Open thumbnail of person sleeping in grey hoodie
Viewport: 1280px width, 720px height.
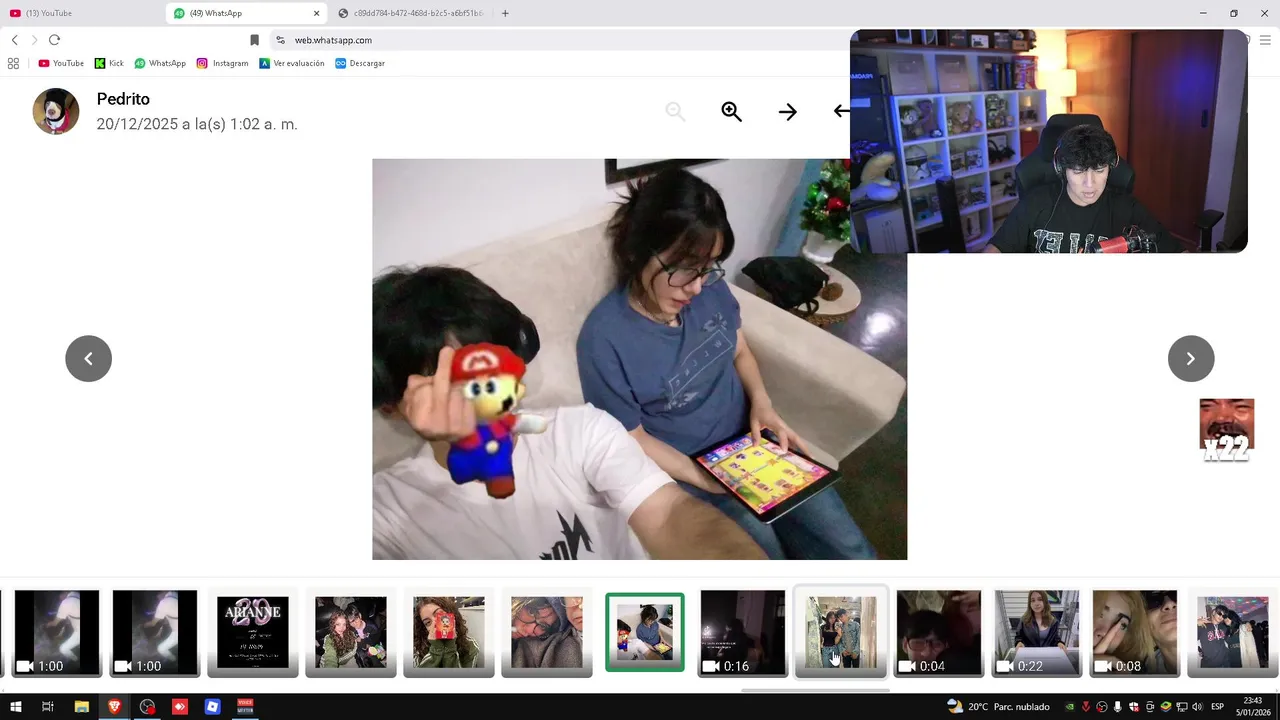[x=547, y=632]
